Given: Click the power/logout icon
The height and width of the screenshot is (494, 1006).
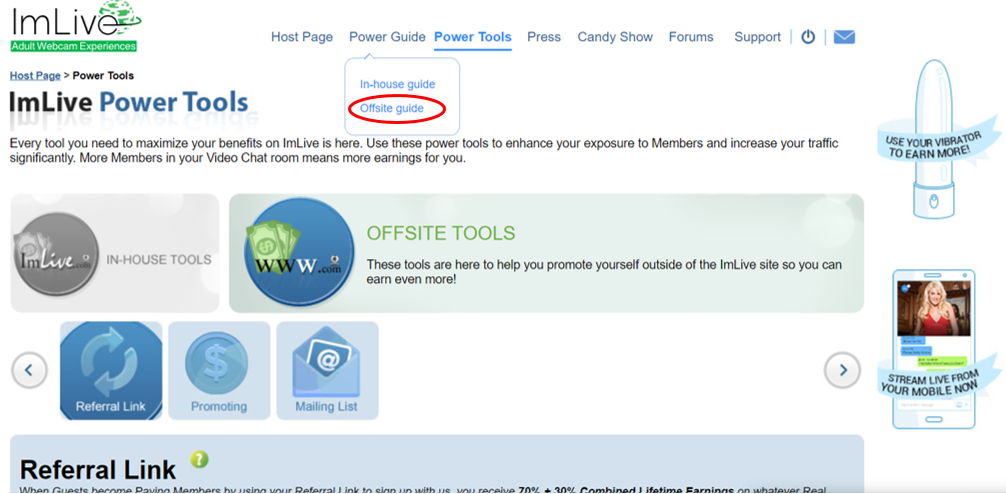Looking at the screenshot, I should tap(808, 37).
